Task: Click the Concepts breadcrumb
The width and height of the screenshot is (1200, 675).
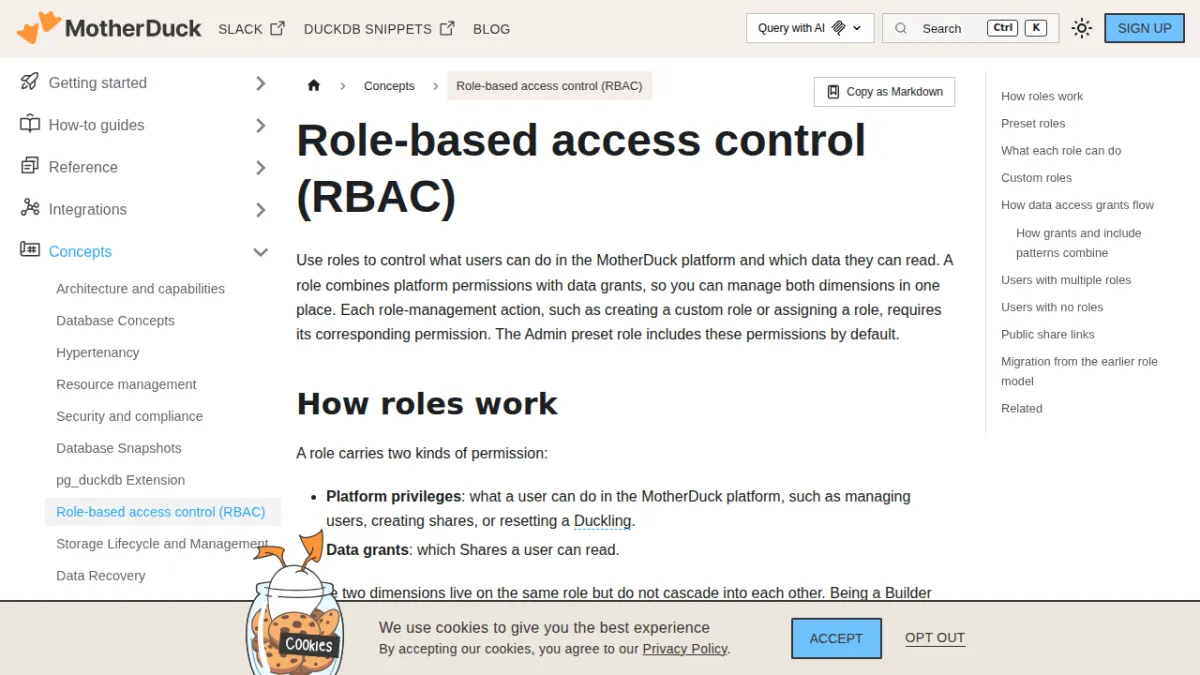Action: click(x=389, y=86)
